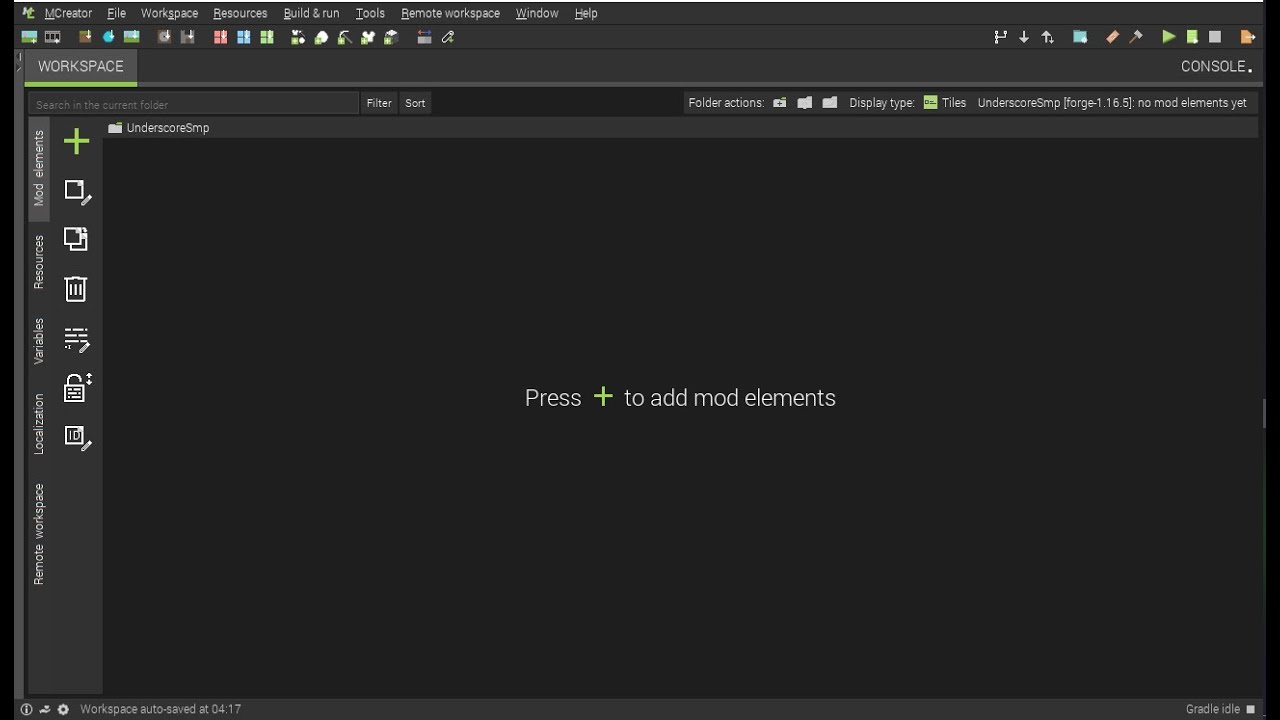This screenshot has width=1280, height=720.
Task: Click the eraser regenerate code icon
Action: (x=1112, y=37)
